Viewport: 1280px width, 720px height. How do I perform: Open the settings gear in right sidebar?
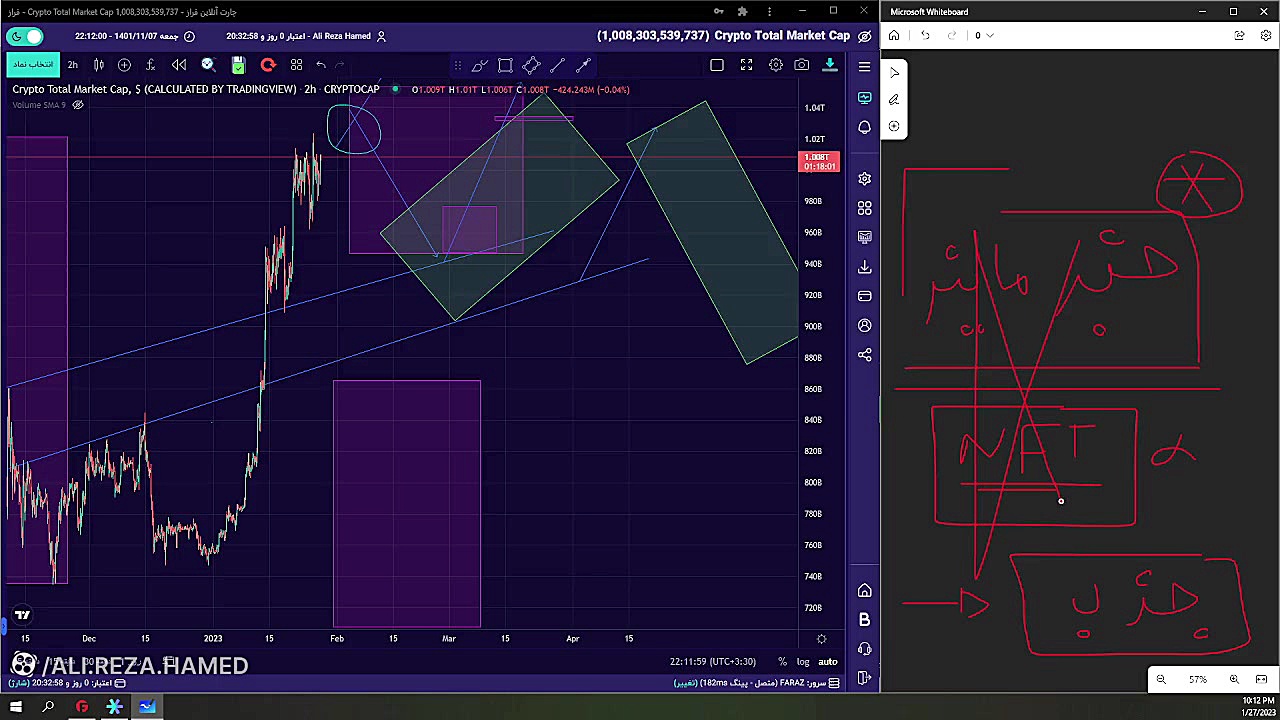click(x=864, y=179)
